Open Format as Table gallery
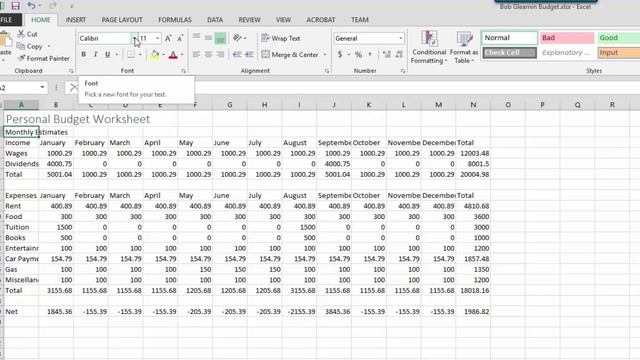640x360 pixels. tap(464, 47)
